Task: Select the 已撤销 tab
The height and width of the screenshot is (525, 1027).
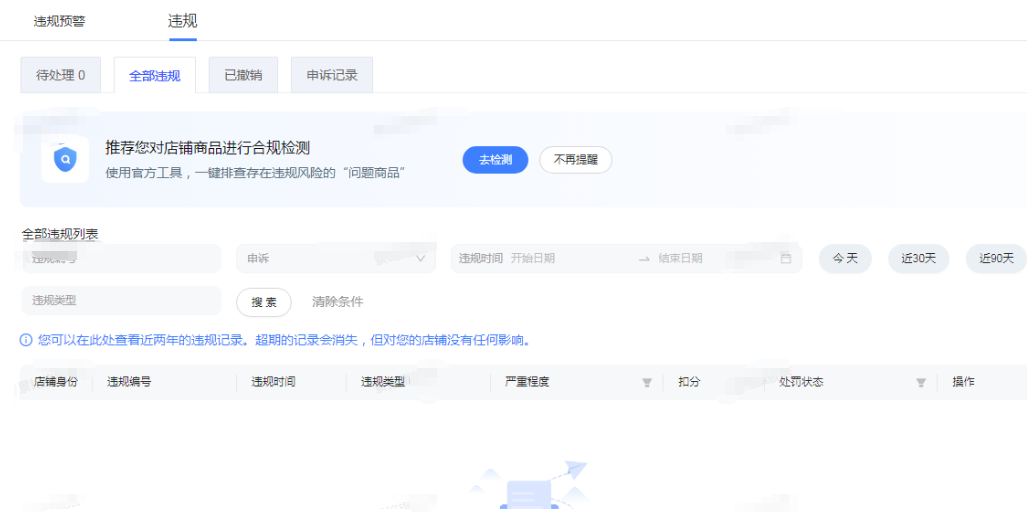Action: pos(243,75)
